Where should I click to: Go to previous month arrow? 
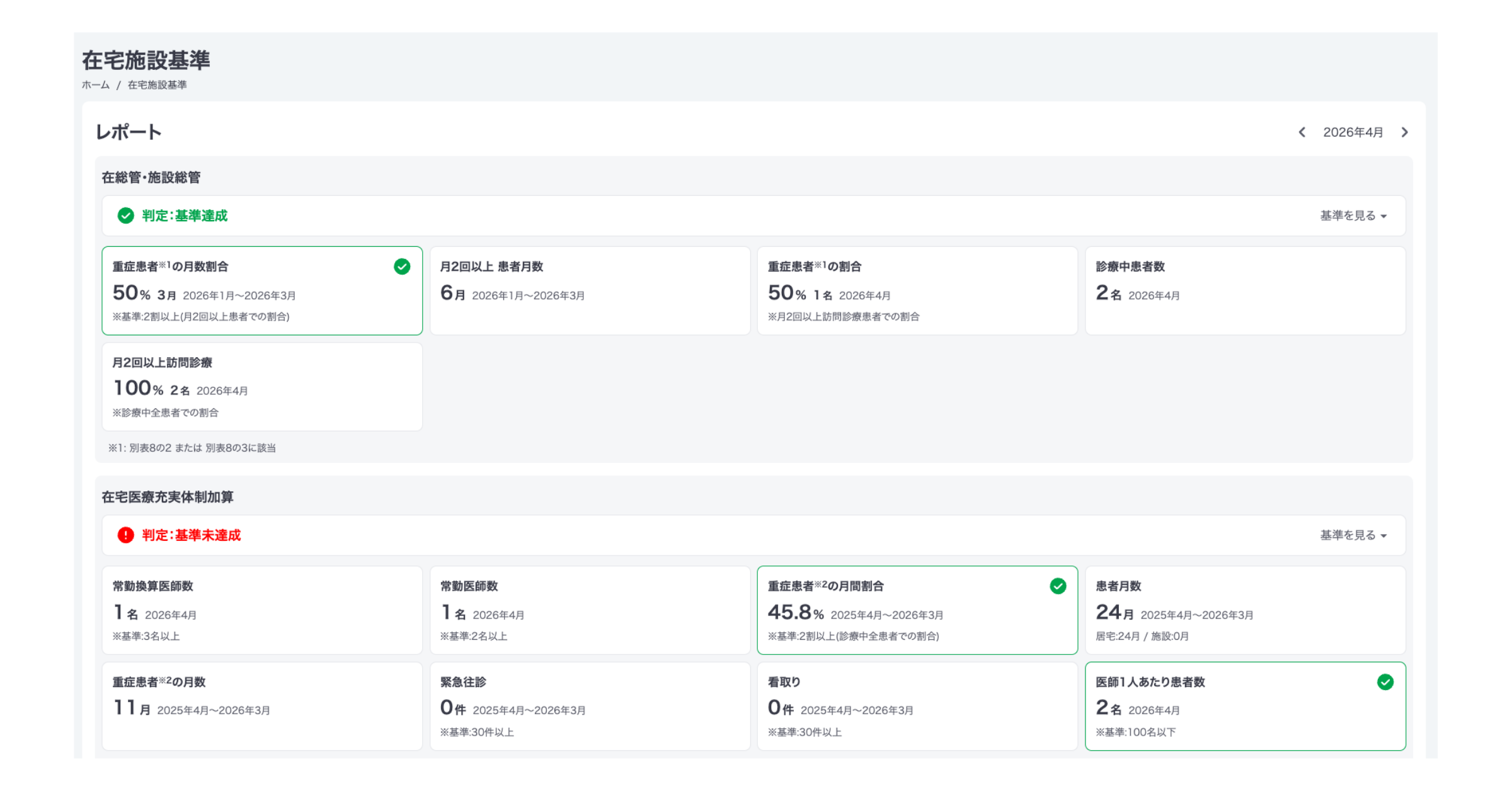[1302, 132]
